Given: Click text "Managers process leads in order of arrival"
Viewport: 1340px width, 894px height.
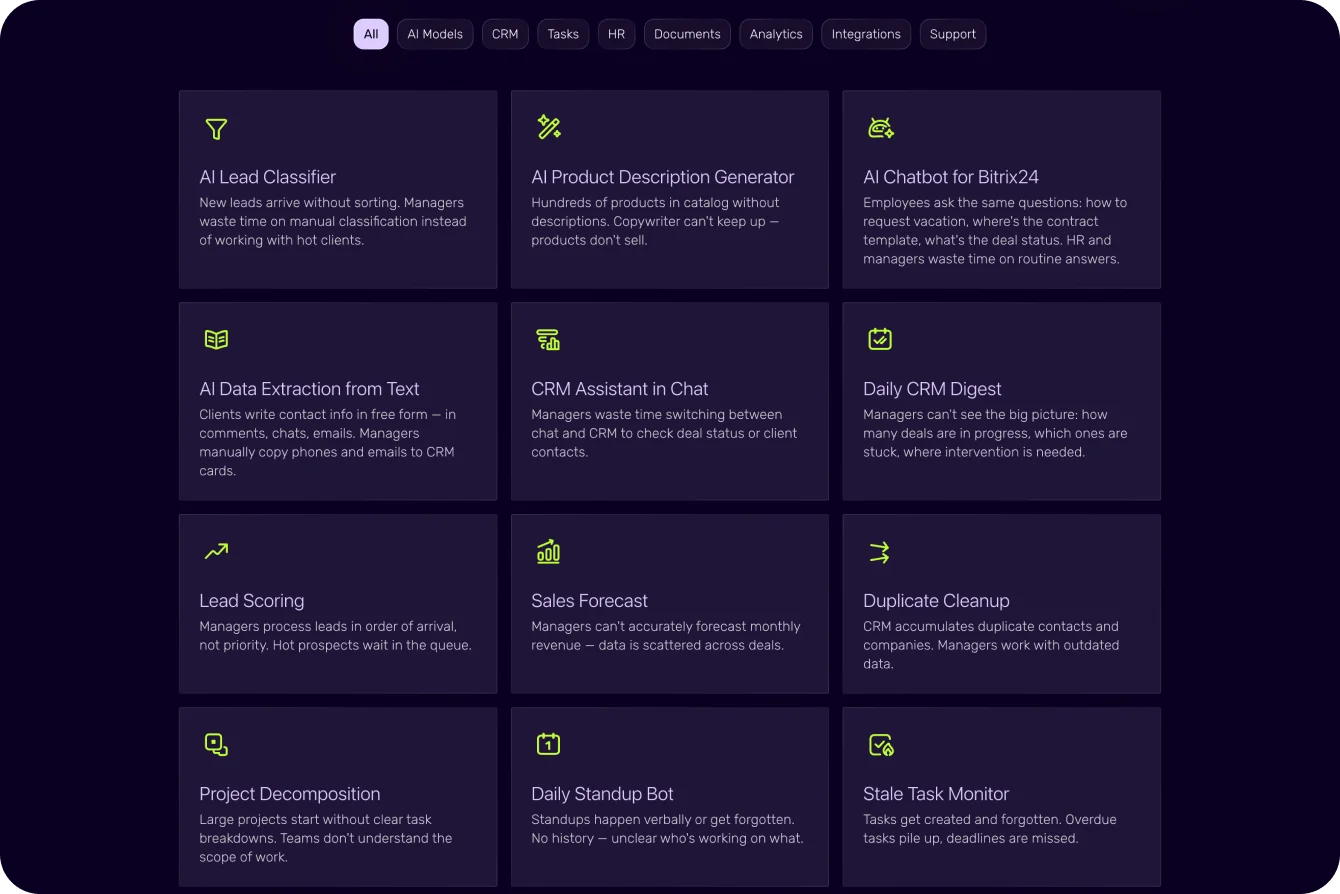Looking at the screenshot, I should click(327, 627).
